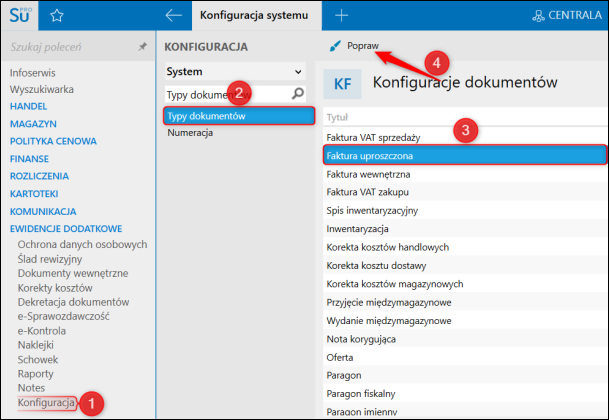The image size is (609, 420).
Task: Open Raporty module
Action: (x=36, y=374)
